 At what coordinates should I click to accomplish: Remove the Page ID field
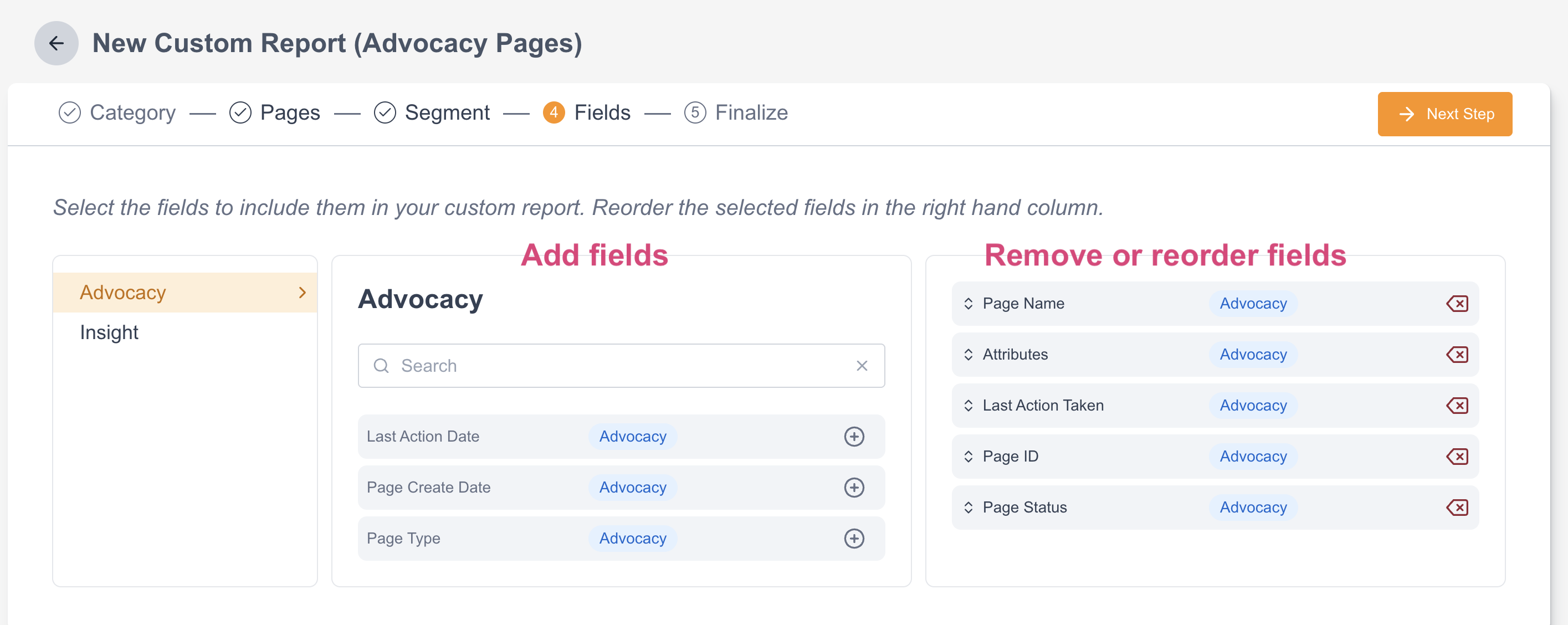[1457, 457]
